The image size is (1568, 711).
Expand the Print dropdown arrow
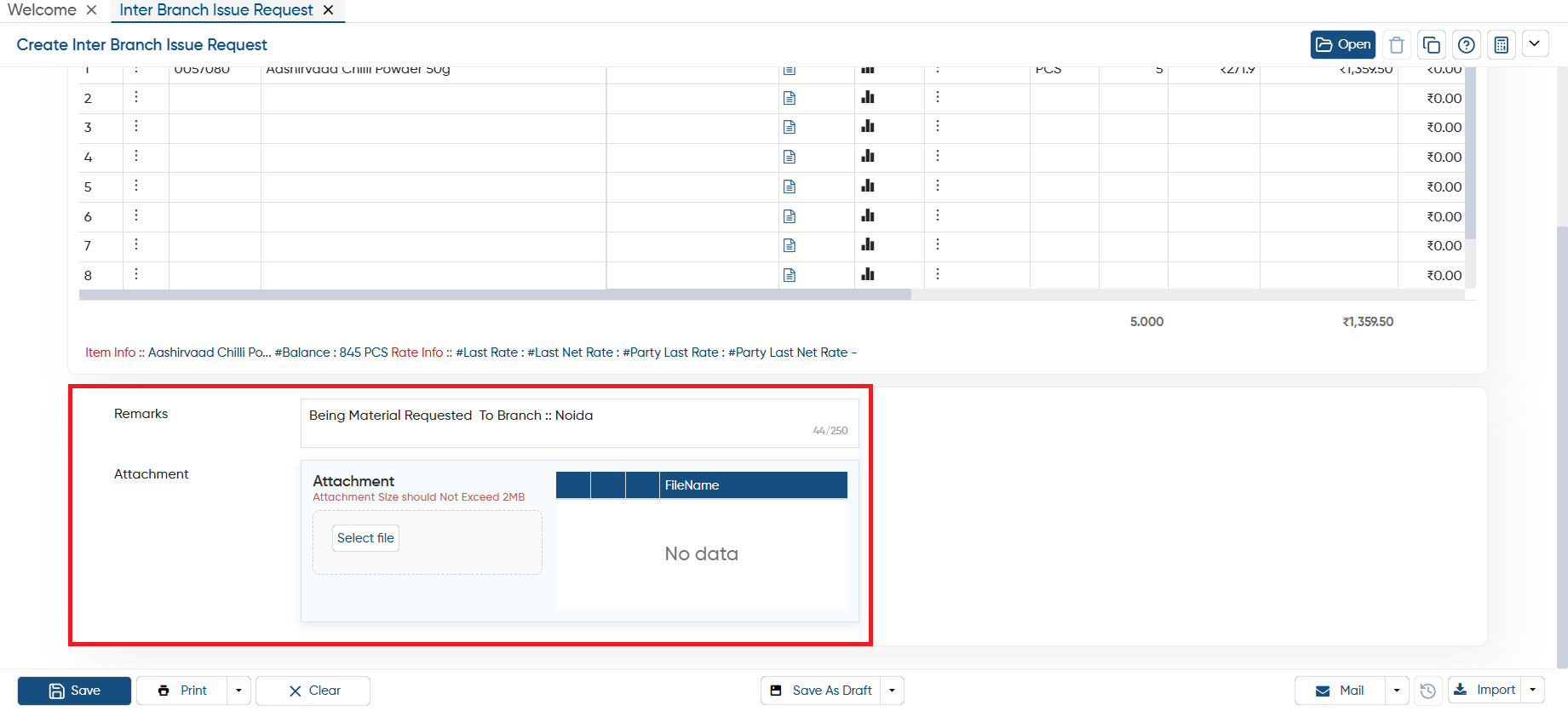click(x=238, y=691)
